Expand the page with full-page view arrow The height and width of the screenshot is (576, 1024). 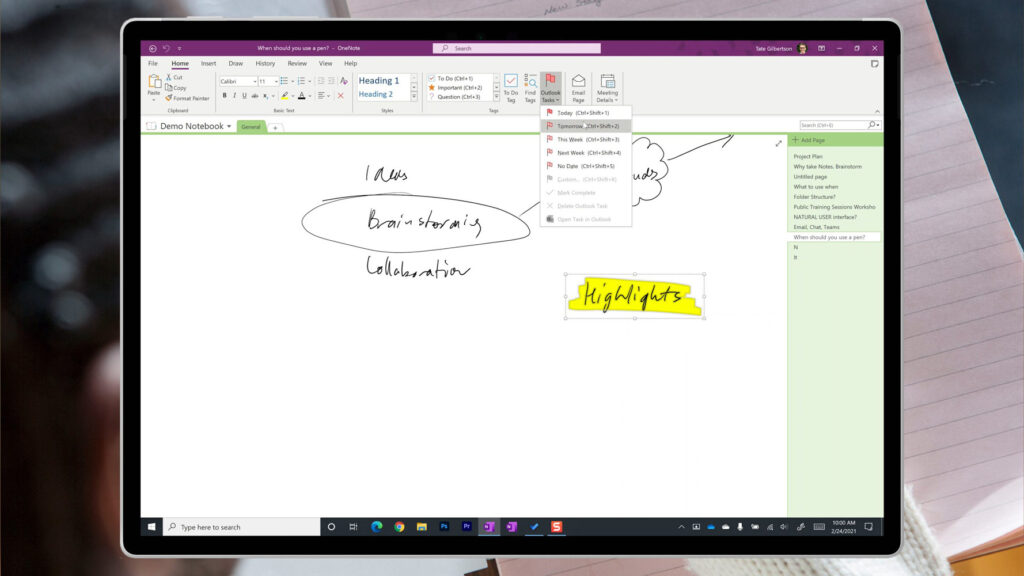tap(779, 143)
